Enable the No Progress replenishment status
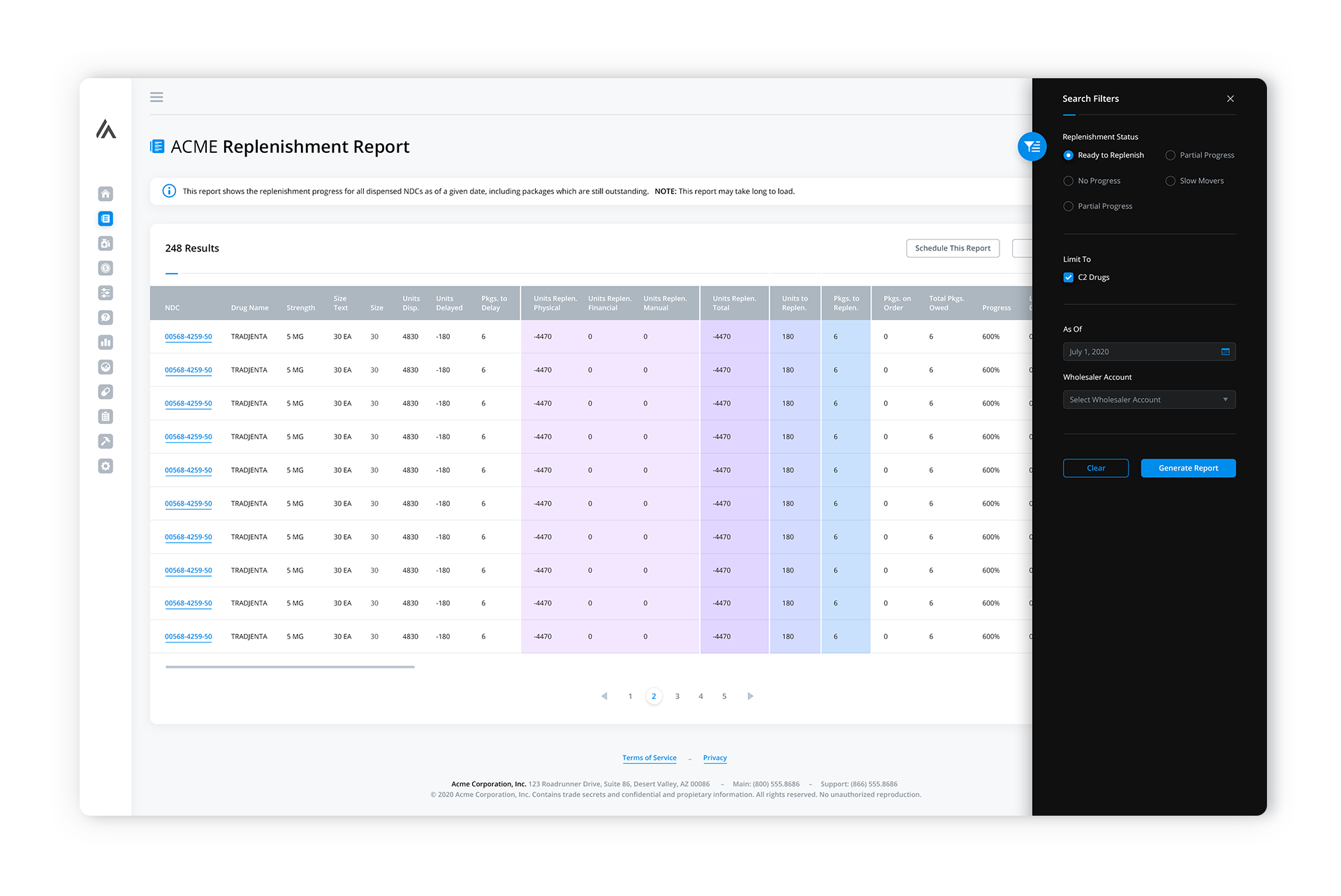Viewport: 1341px width, 896px height. point(1068,180)
